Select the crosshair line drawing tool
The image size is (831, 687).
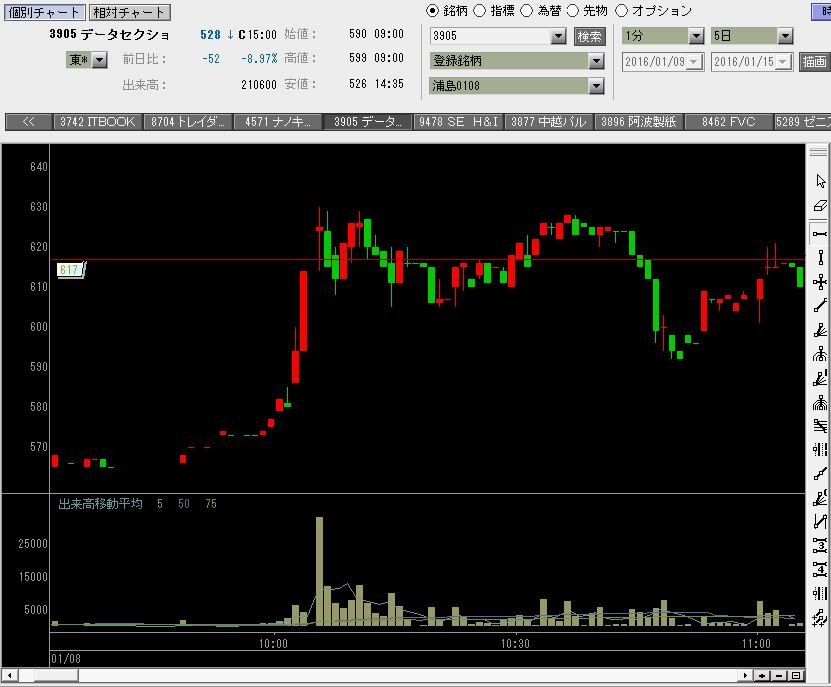pyautogui.click(x=820, y=281)
